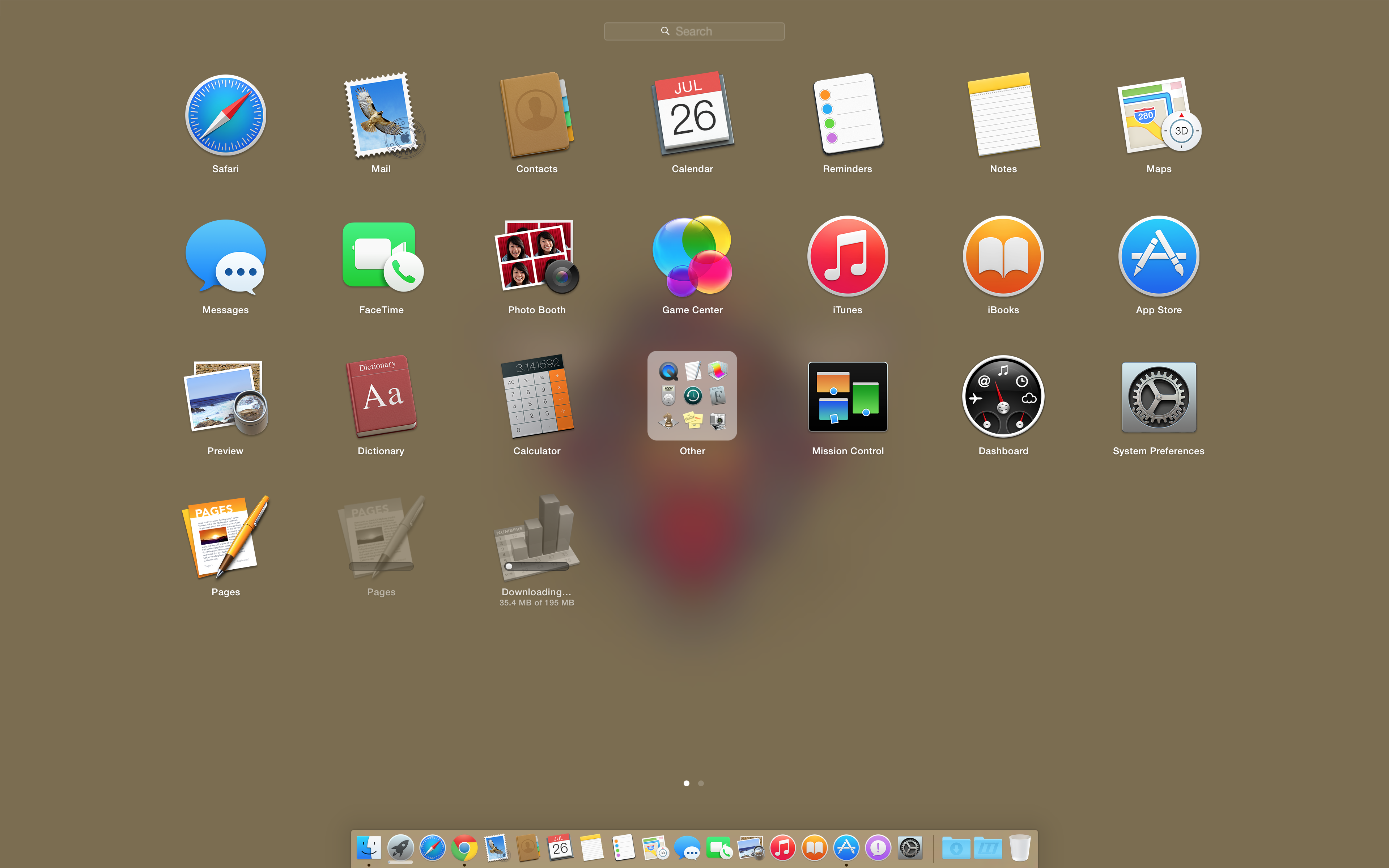The width and height of the screenshot is (1389, 868).
Task: Expand the Other apps folder
Action: 692,396
